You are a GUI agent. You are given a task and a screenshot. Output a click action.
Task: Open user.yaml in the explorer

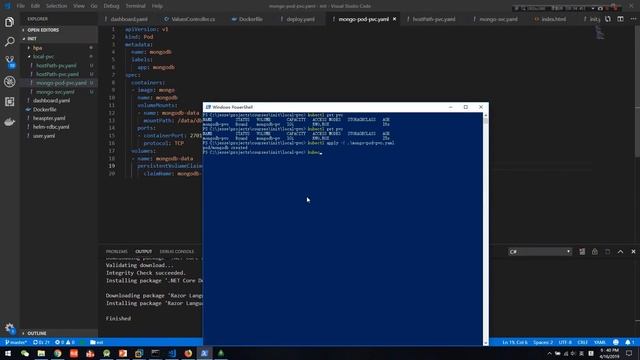[x=44, y=136]
